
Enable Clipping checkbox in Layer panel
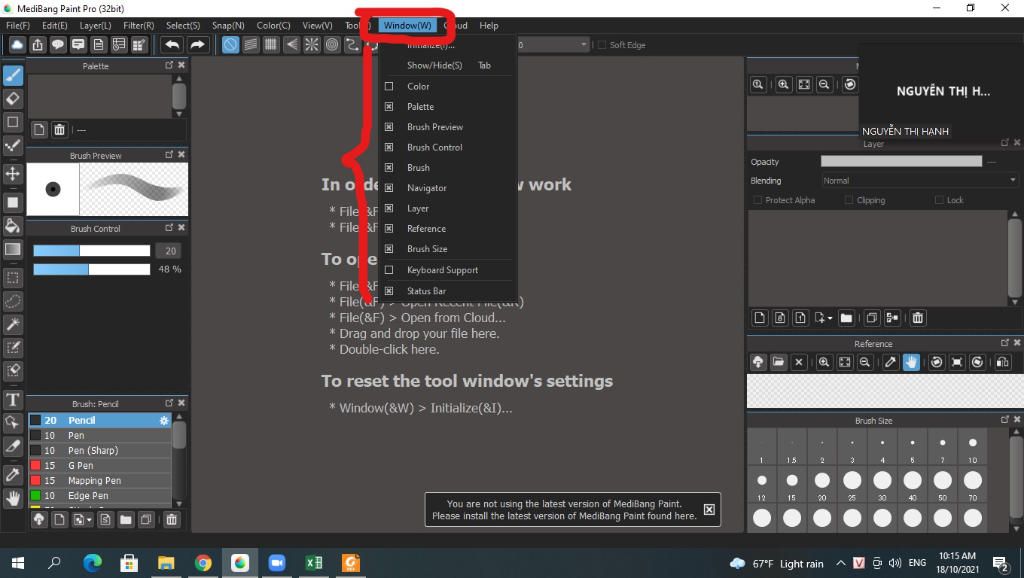pos(848,200)
